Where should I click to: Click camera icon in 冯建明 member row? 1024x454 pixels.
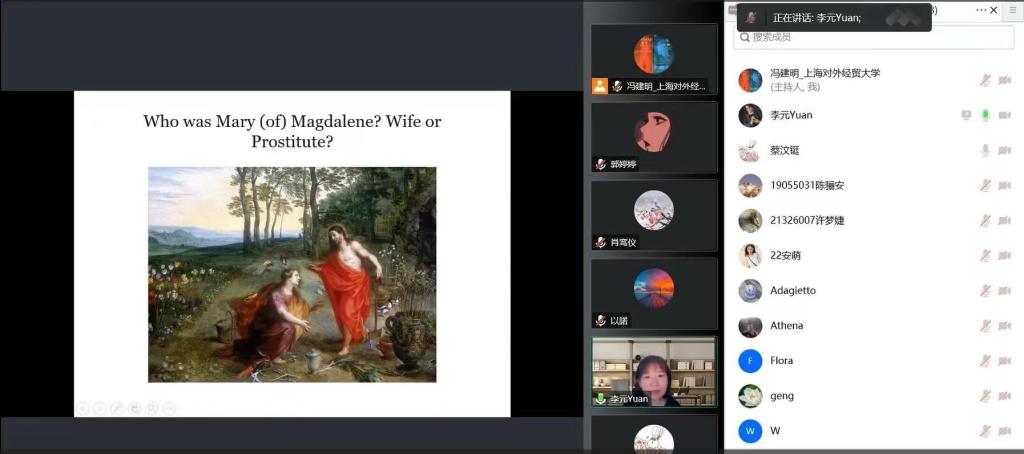(1004, 80)
